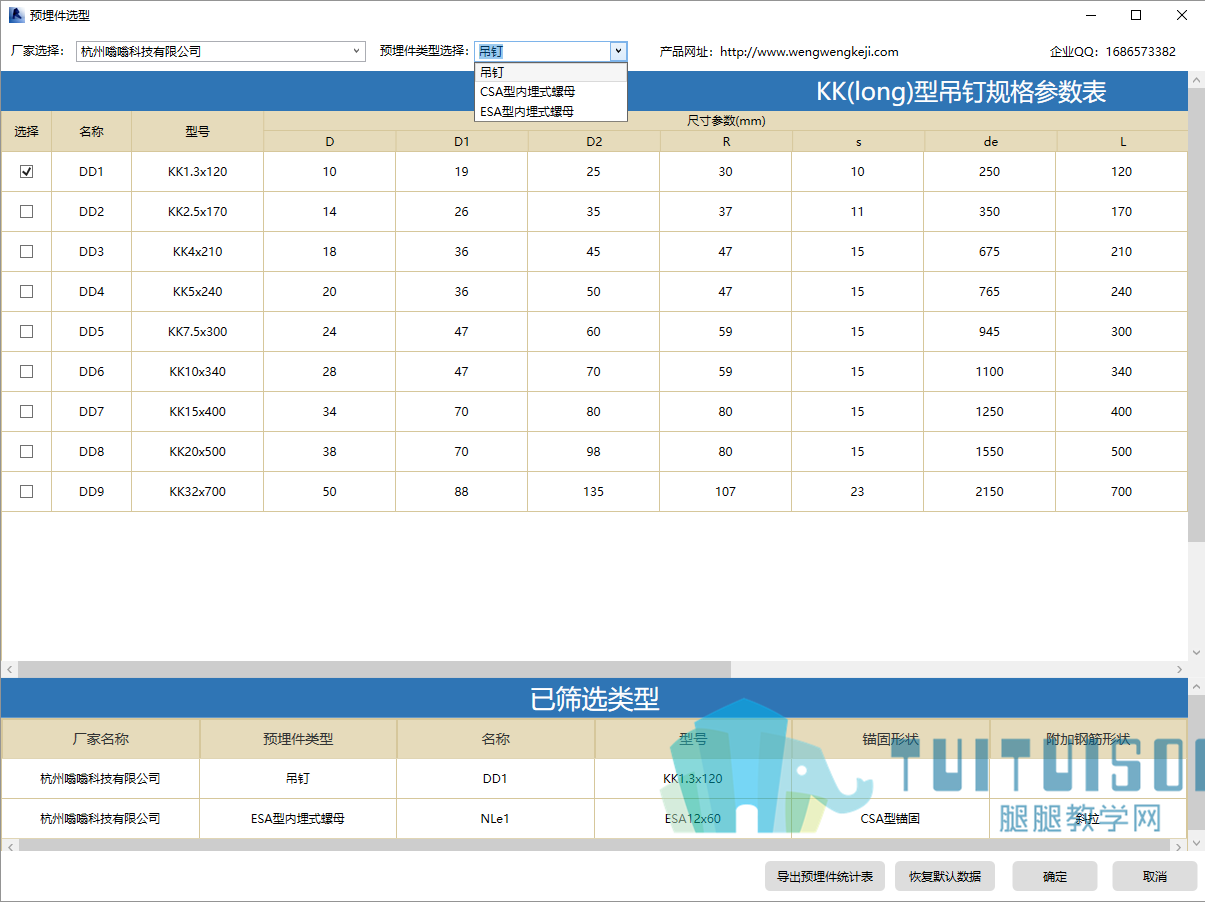Click the 107 R value cell
This screenshot has height=902, width=1205.
[x=725, y=491]
